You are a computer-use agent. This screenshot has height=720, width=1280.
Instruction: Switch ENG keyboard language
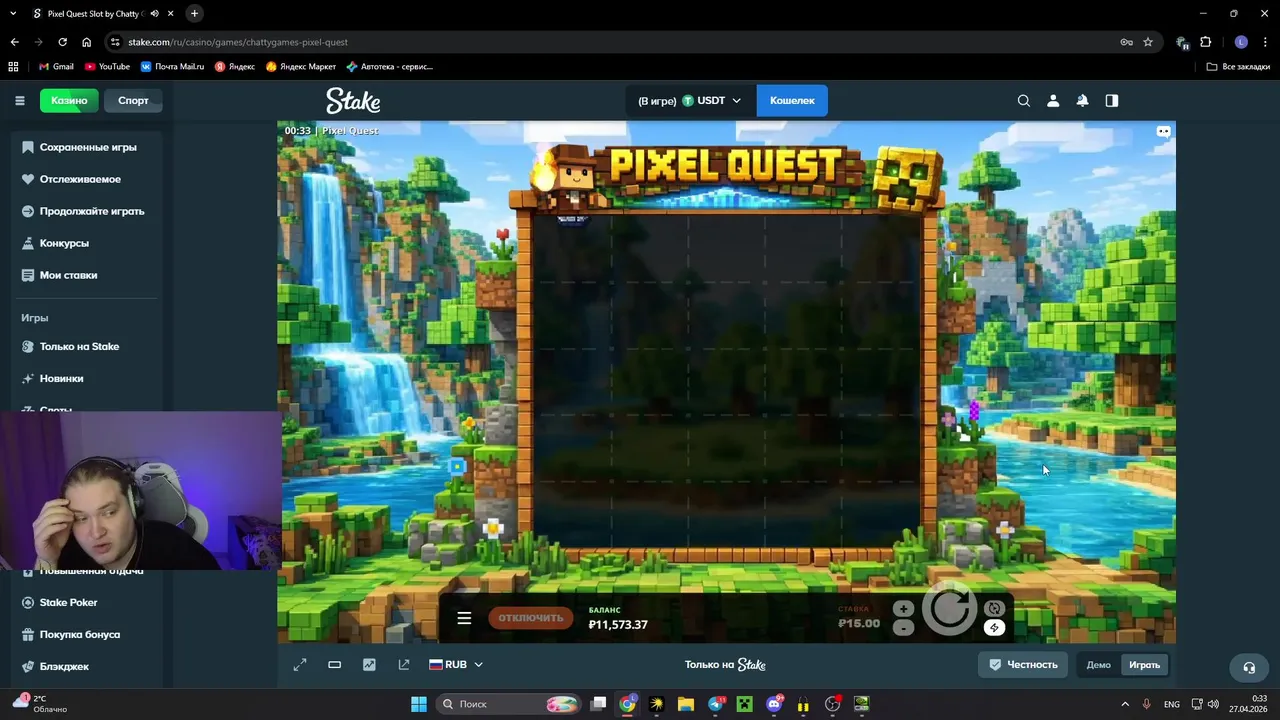pos(1172,704)
